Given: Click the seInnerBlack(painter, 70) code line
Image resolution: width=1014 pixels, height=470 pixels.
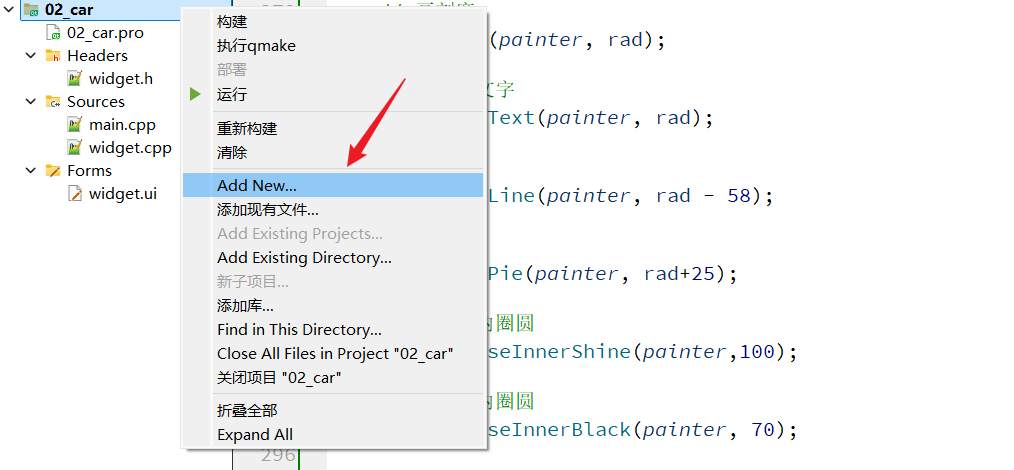Looking at the screenshot, I should [643, 429].
